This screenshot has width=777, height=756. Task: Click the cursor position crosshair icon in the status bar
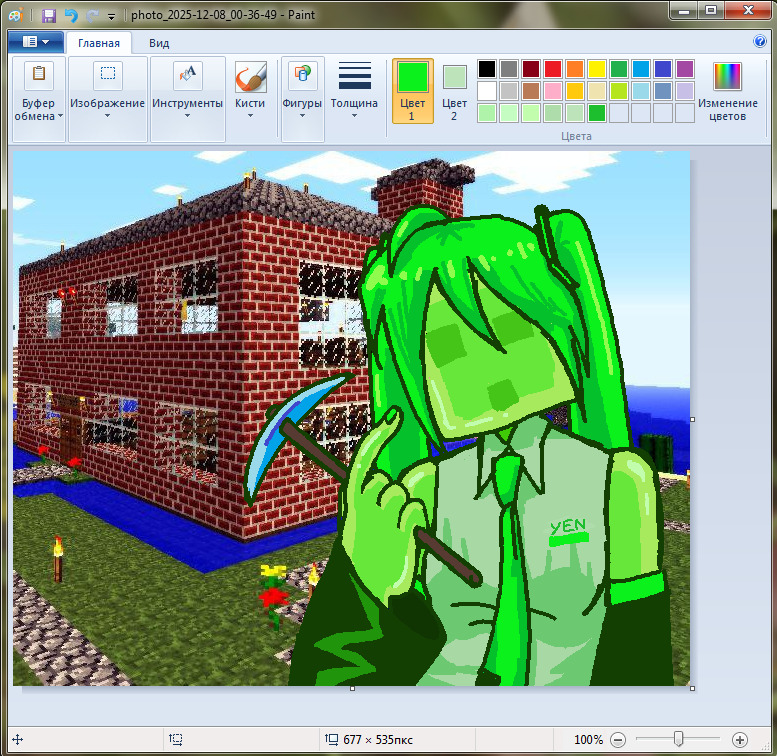click(x=17, y=740)
